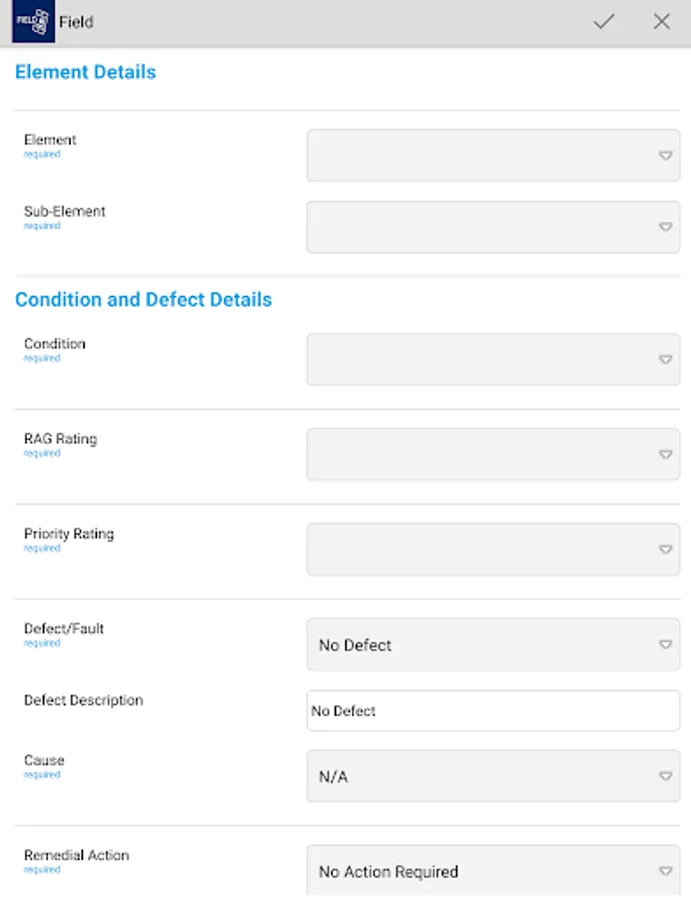This screenshot has height=900, width=691.
Task: Click the Element Details section heading
Action: pyautogui.click(x=86, y=72)
